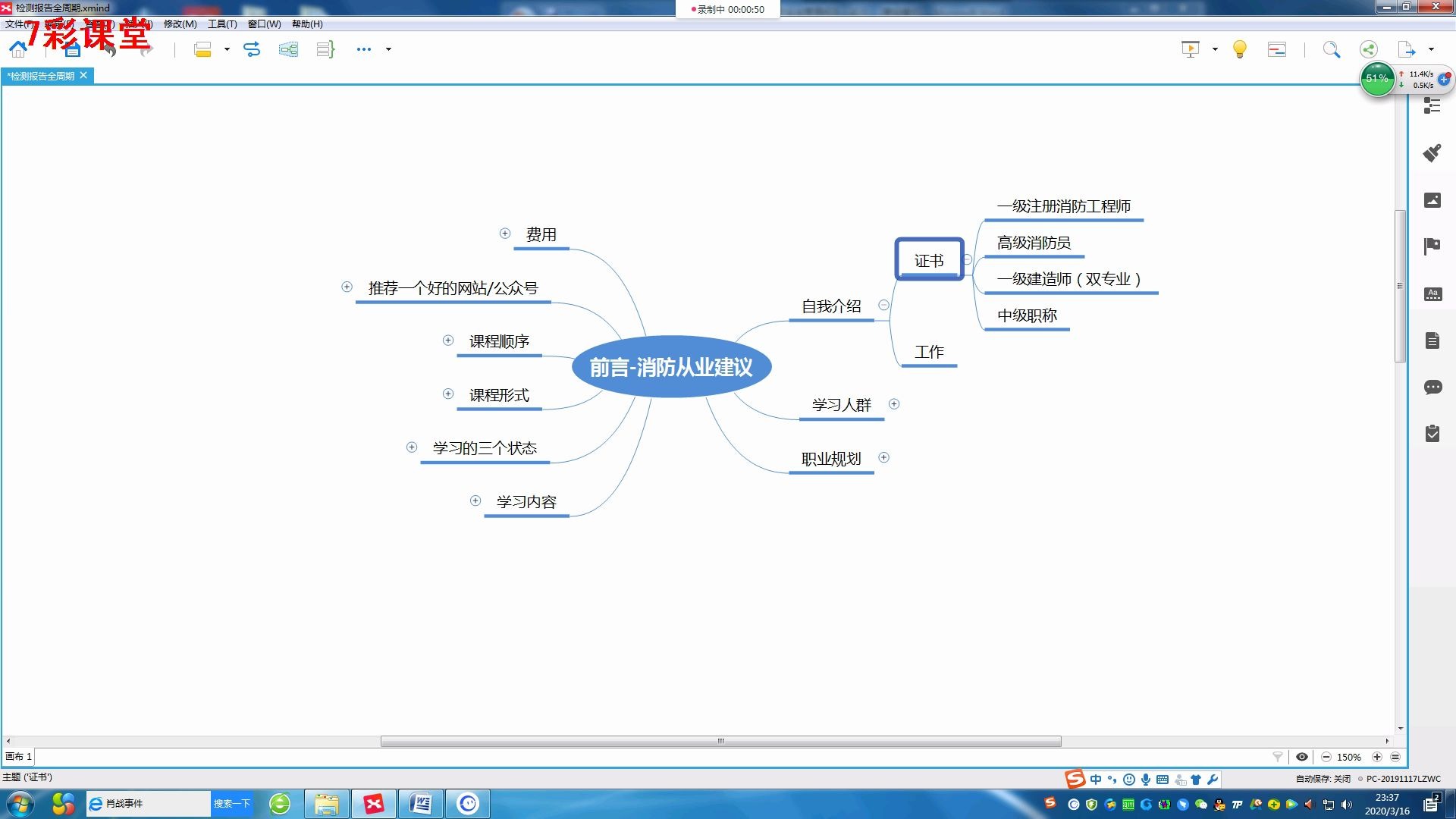Click the export icon
Viewport: 1456px width, 819px height.
(x=1407, y=49)
